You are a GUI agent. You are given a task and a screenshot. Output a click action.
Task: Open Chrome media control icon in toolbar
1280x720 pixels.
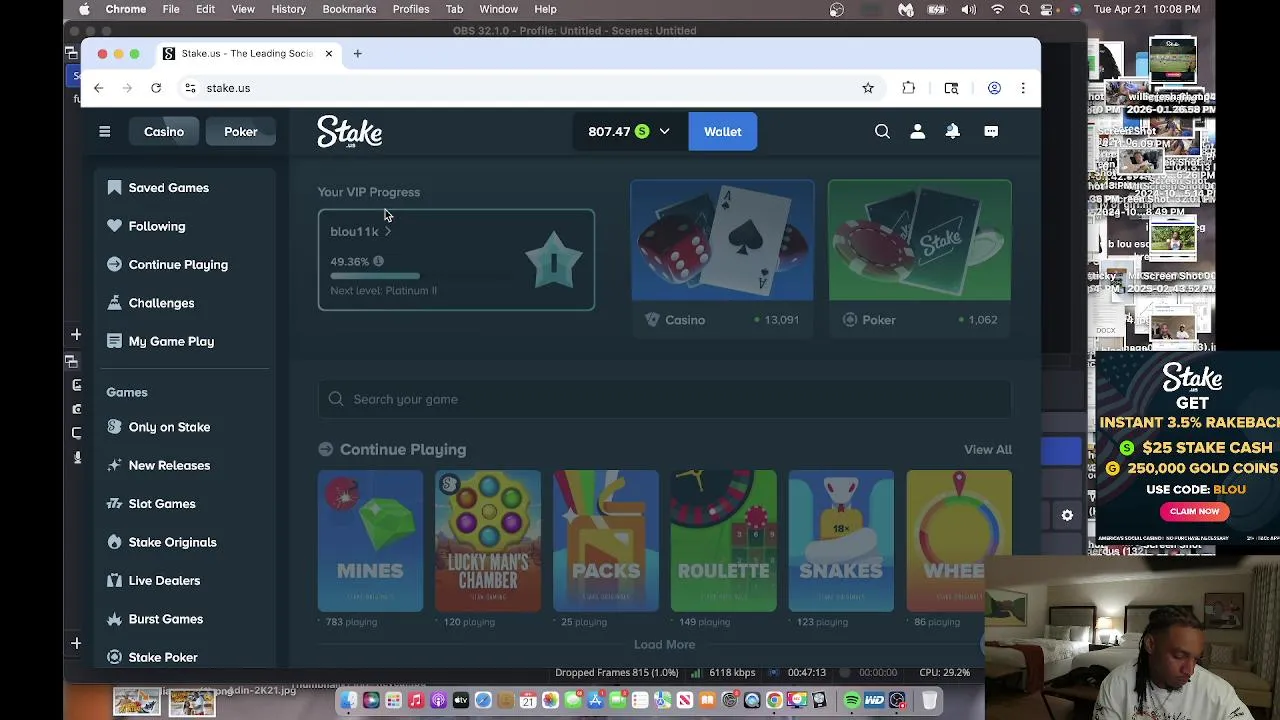951,88
